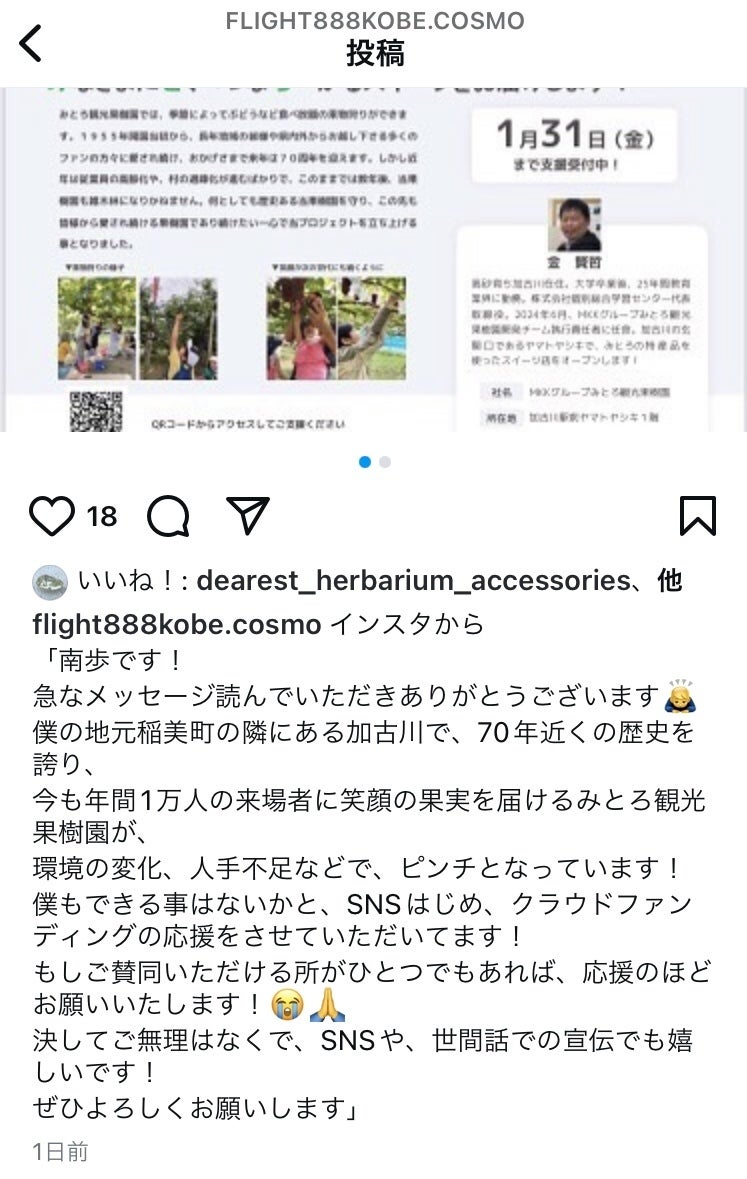Share post with paper plane icon
This screenshot has width=747, height=1179.
[247, 515]
